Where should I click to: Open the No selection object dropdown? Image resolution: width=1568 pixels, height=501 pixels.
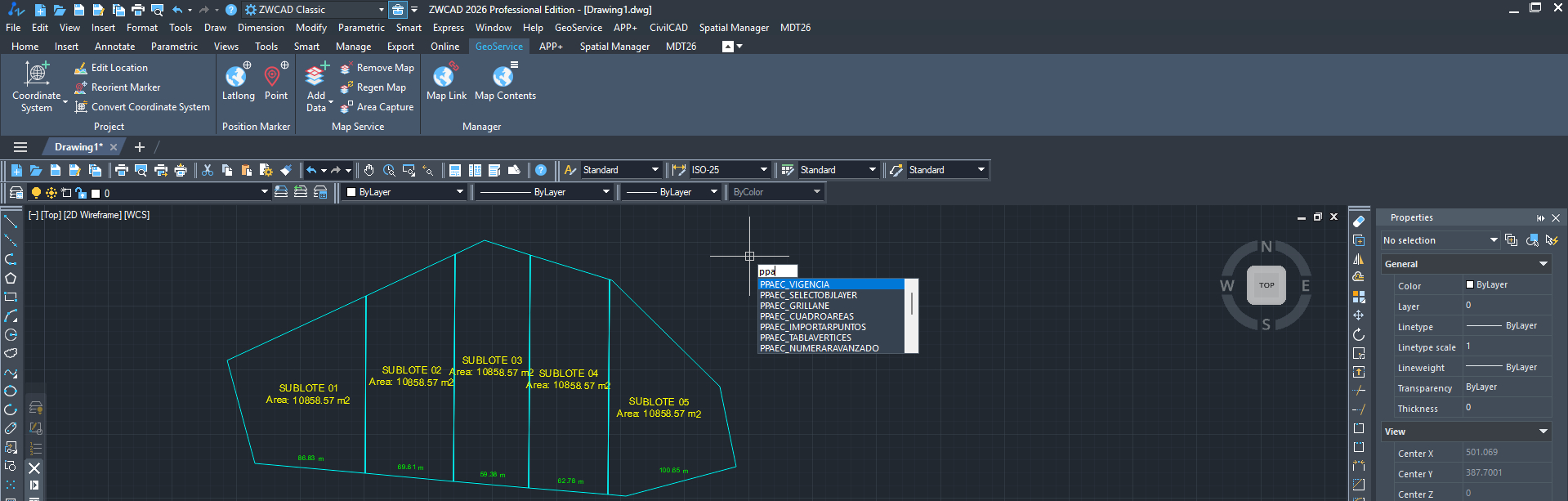coord(1494,240)
